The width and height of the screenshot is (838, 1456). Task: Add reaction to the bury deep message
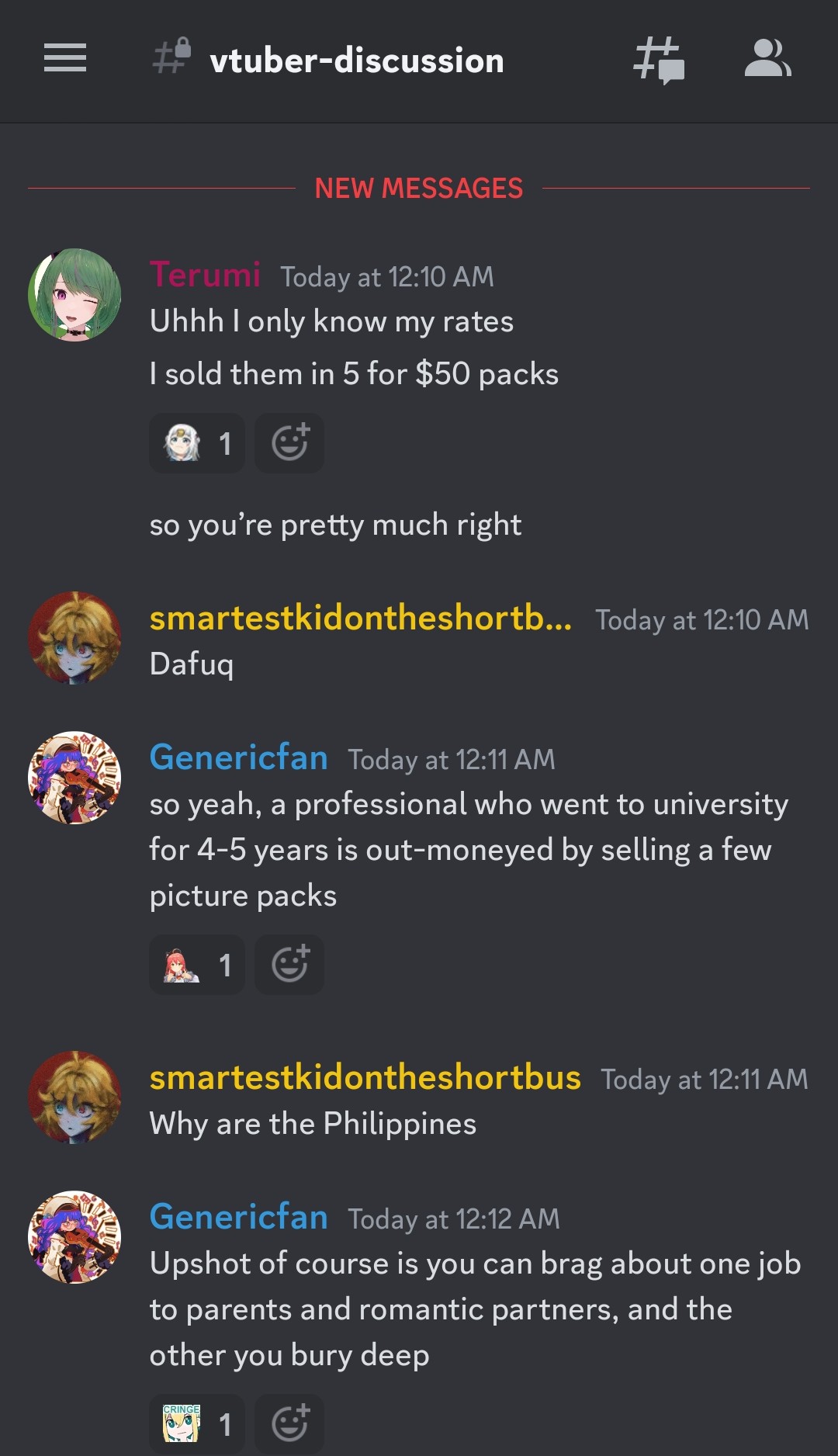pyautogui.click(x=289, y=1424)
